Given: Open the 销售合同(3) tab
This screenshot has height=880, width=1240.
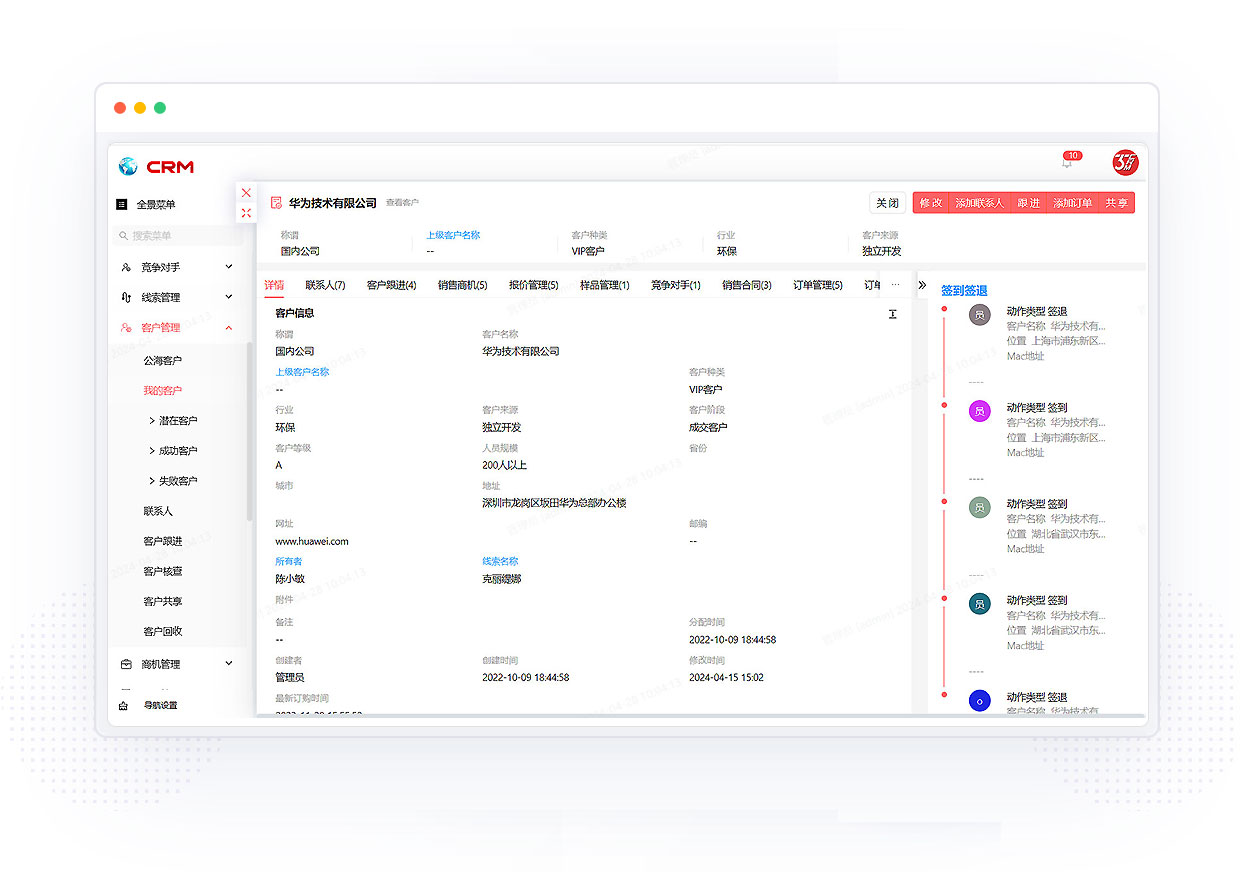Looking at the screenshot, I should pos(747,285).
